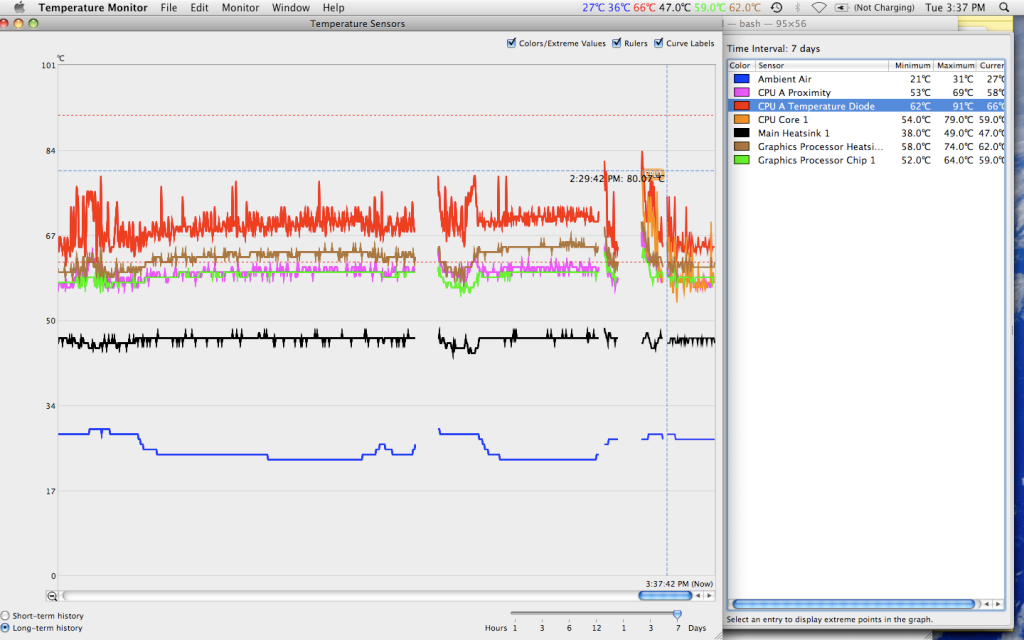The image size is (1024, 640).
Task: Sort by the Maximum column header
Action: pos(954,65)
